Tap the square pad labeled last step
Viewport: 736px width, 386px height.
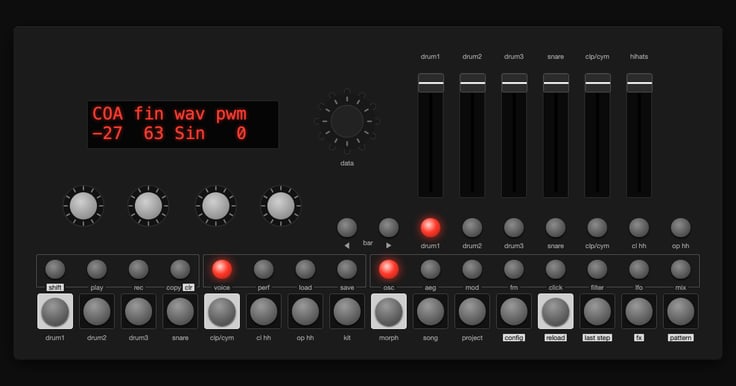pyautogui.click(x=598, y=311)
